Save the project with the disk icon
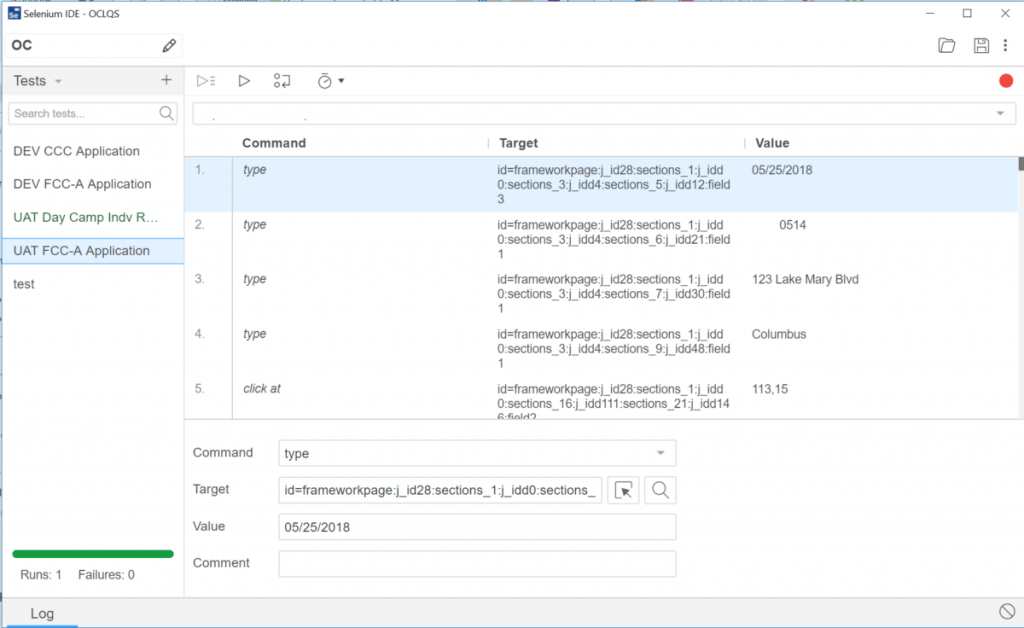 tap(981, 45)
